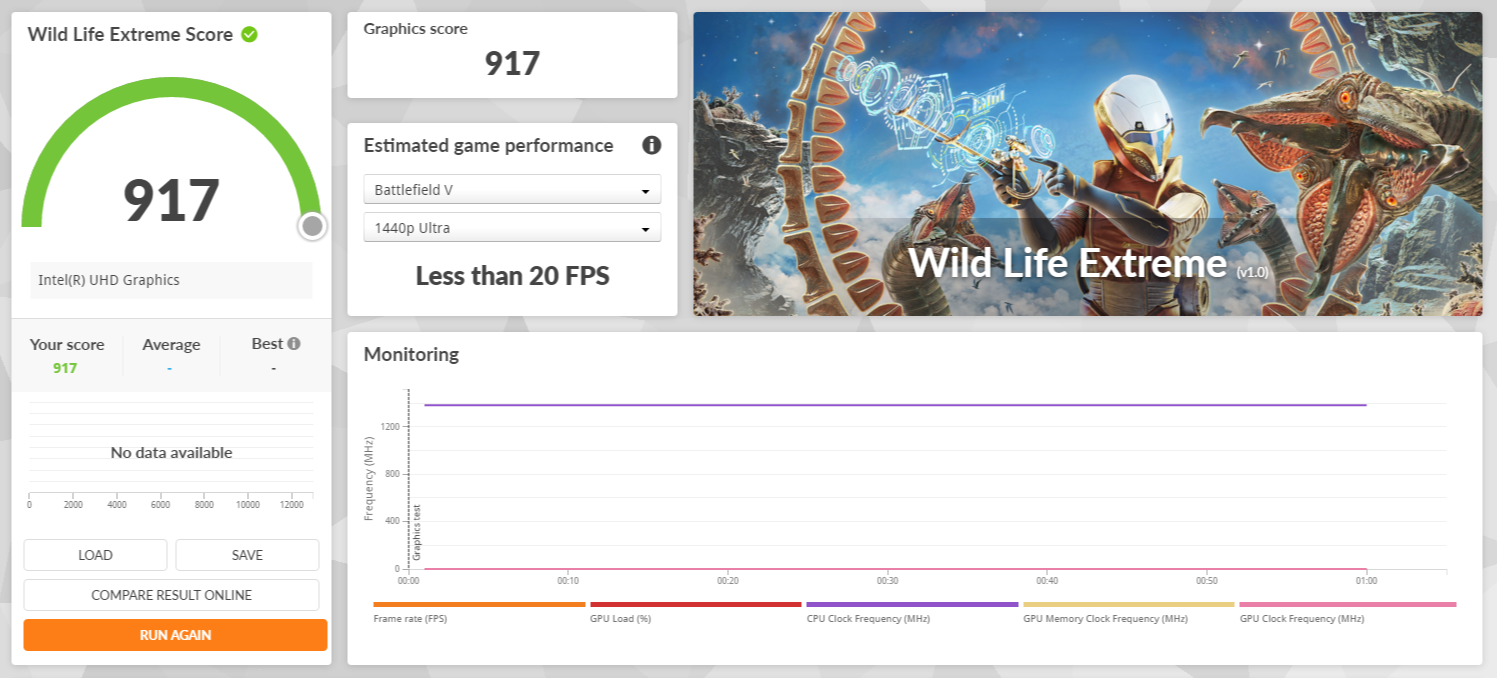The image size is (1497, 678).
Task: Toggle CPU Clock Frequency legend
Action: click(x=912, y=612)
